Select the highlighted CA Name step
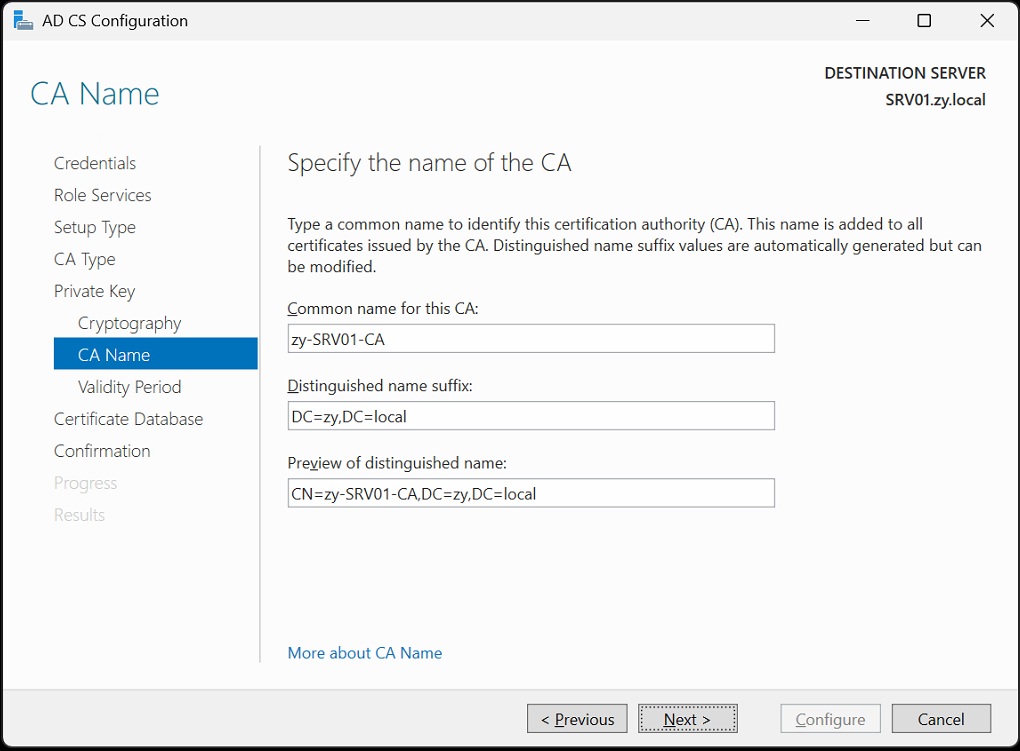 coord(155,353)
